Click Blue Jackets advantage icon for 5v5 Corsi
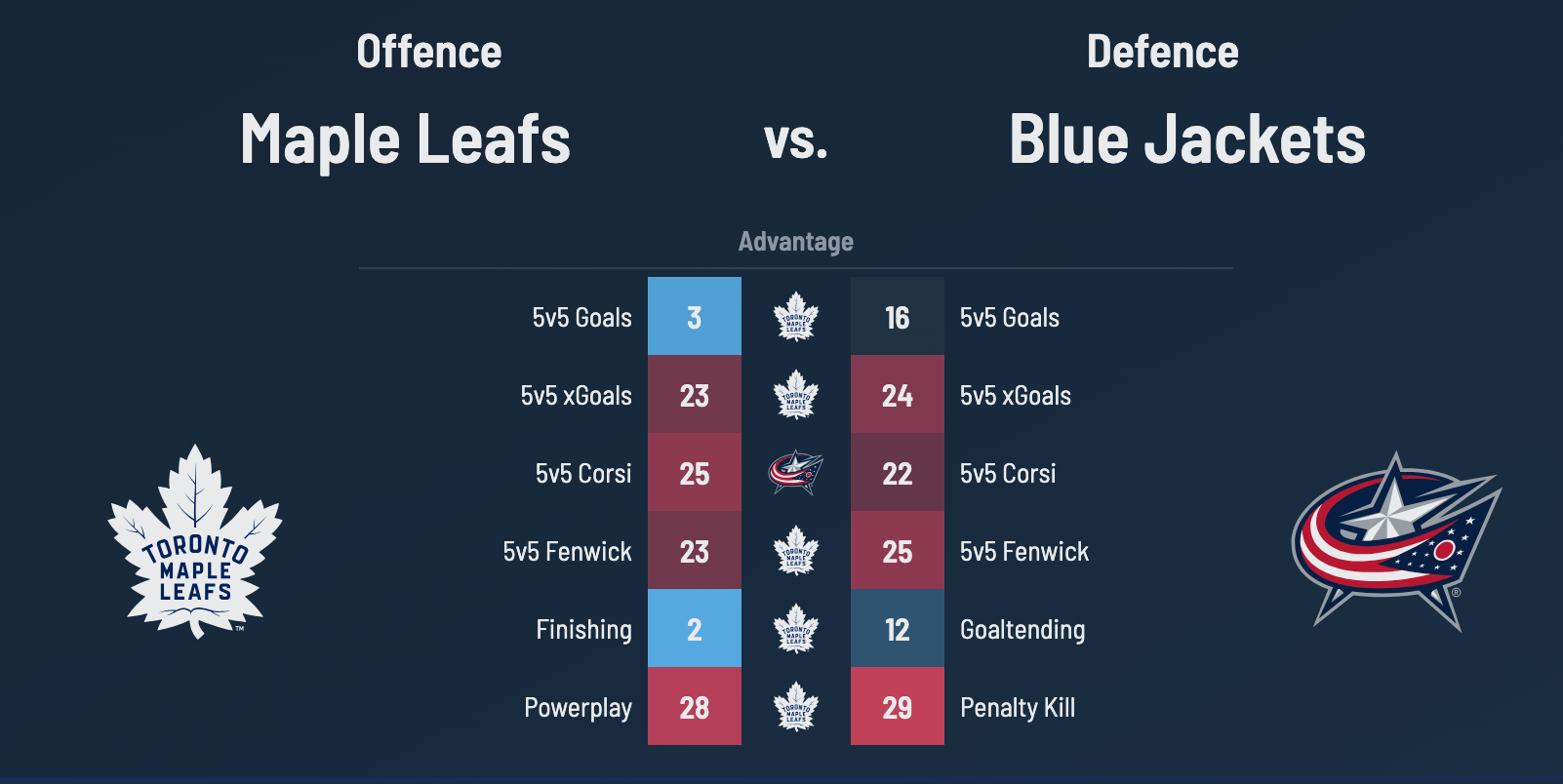This screenshot has width=1563, height=784. [x=796, y=473]
